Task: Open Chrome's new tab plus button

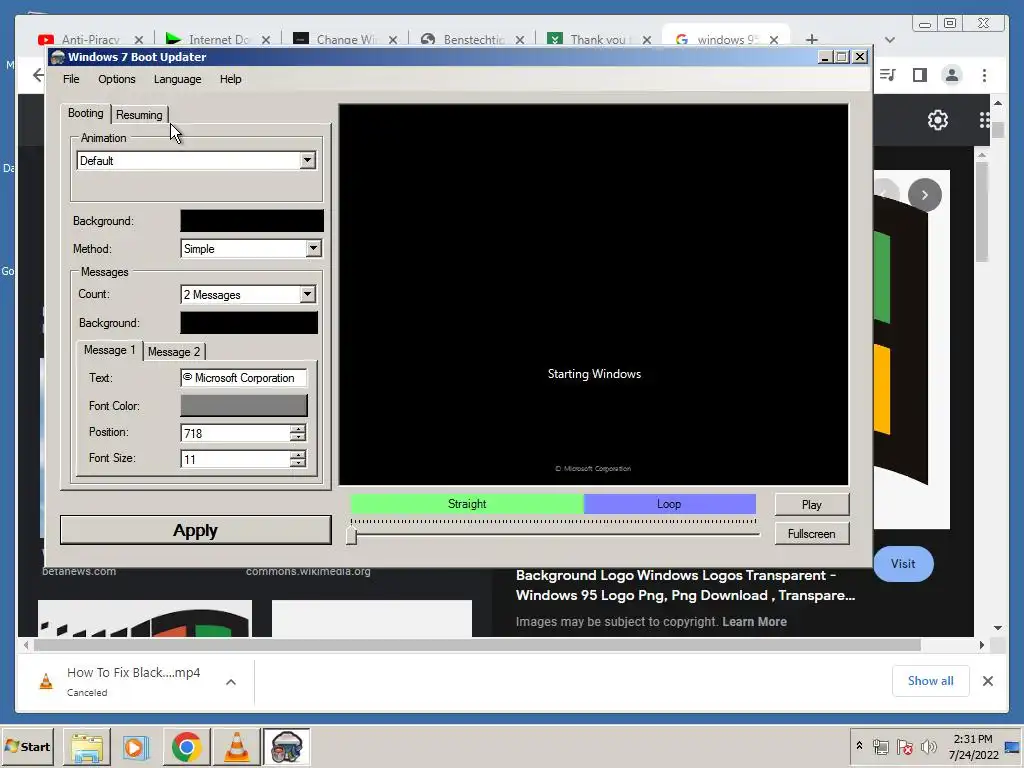Action: coord(812,40)
